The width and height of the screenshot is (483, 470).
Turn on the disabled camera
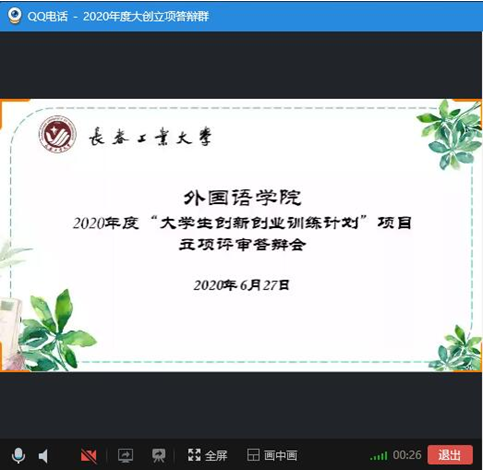click(88, 456)
